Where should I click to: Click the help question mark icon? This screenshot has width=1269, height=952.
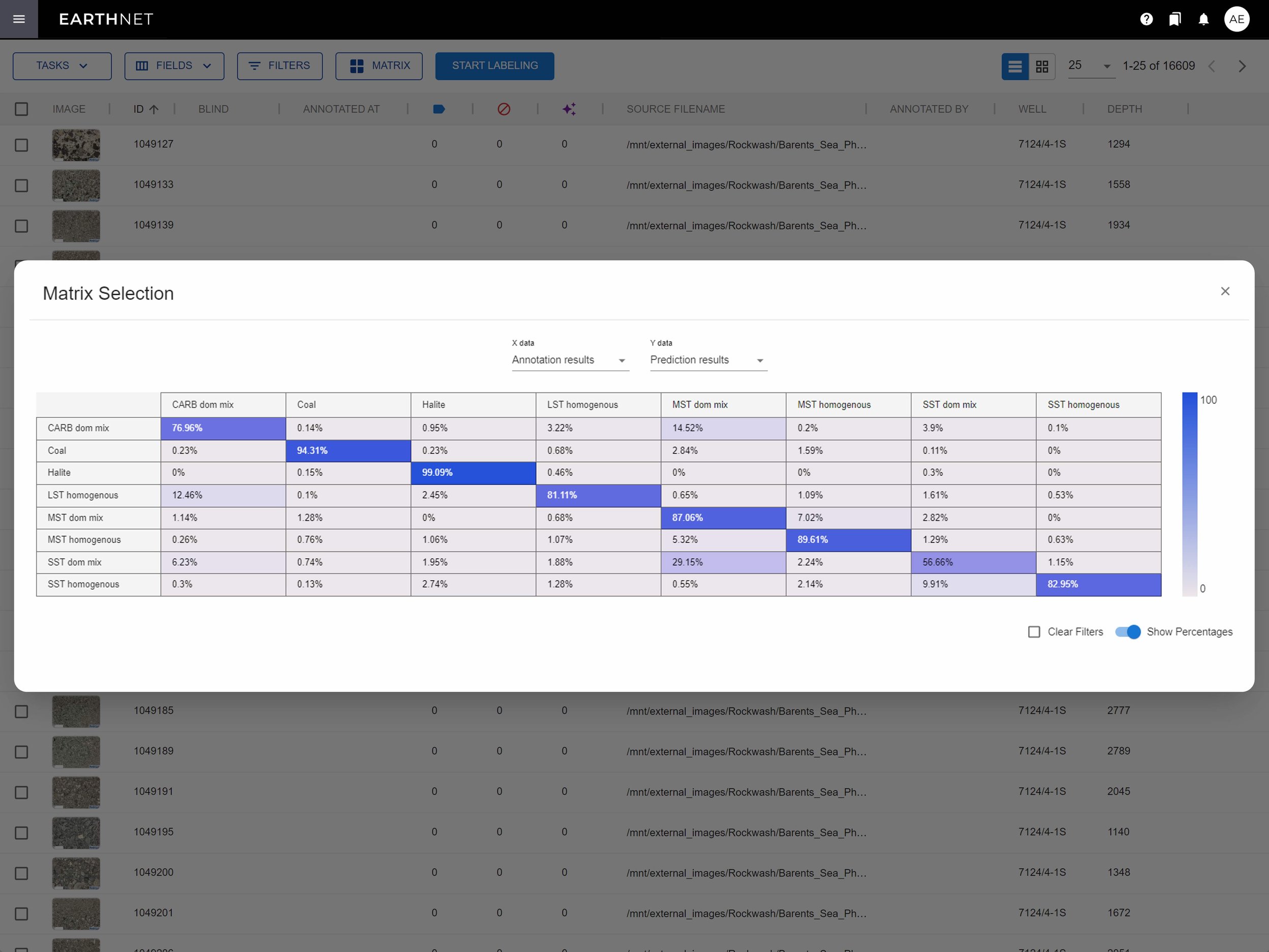point(1146,19)
